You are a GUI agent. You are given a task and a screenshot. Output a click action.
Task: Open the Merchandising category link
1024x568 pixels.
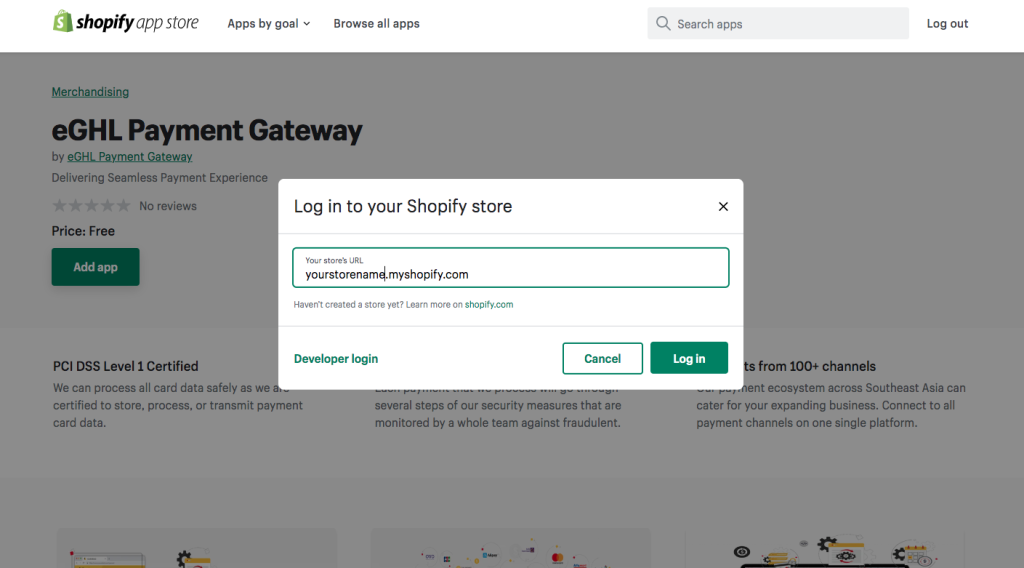click(90, 92)
